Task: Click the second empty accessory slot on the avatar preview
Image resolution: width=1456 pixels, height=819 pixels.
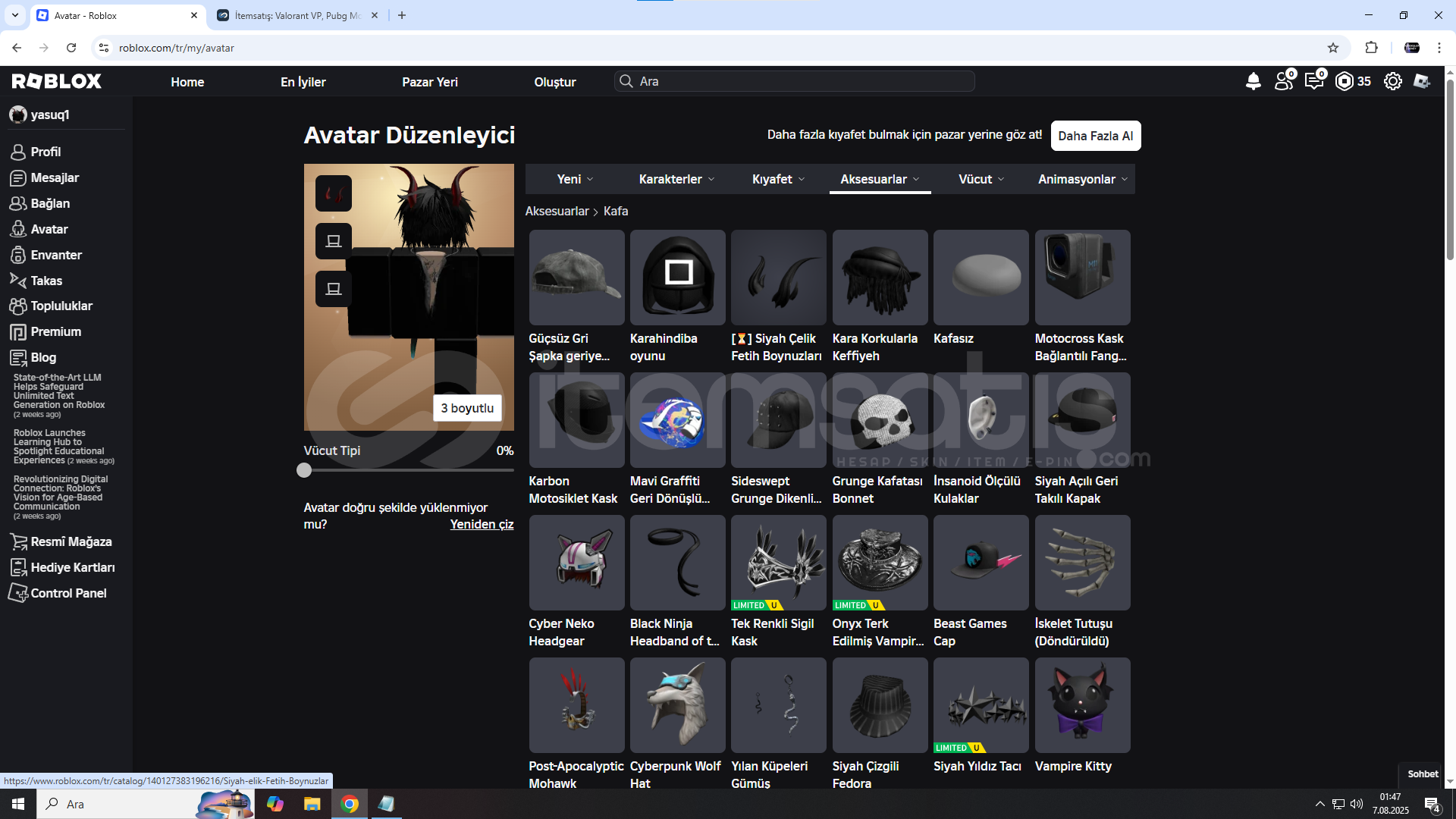Action: pyautogui.click(x=333, y=289)
